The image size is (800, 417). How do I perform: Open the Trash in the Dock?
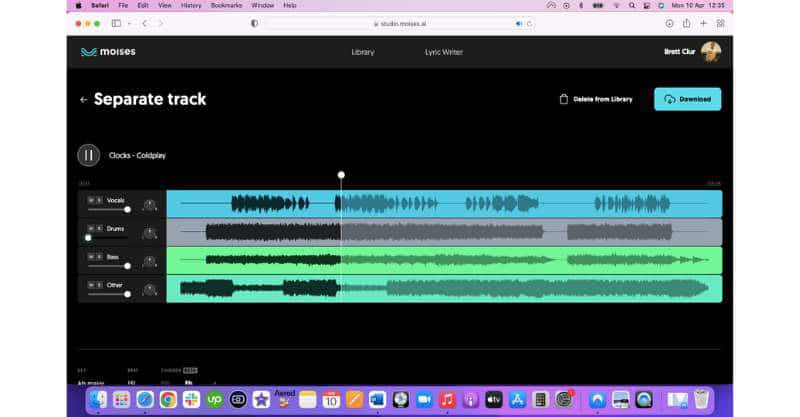[x=702, y=399]
